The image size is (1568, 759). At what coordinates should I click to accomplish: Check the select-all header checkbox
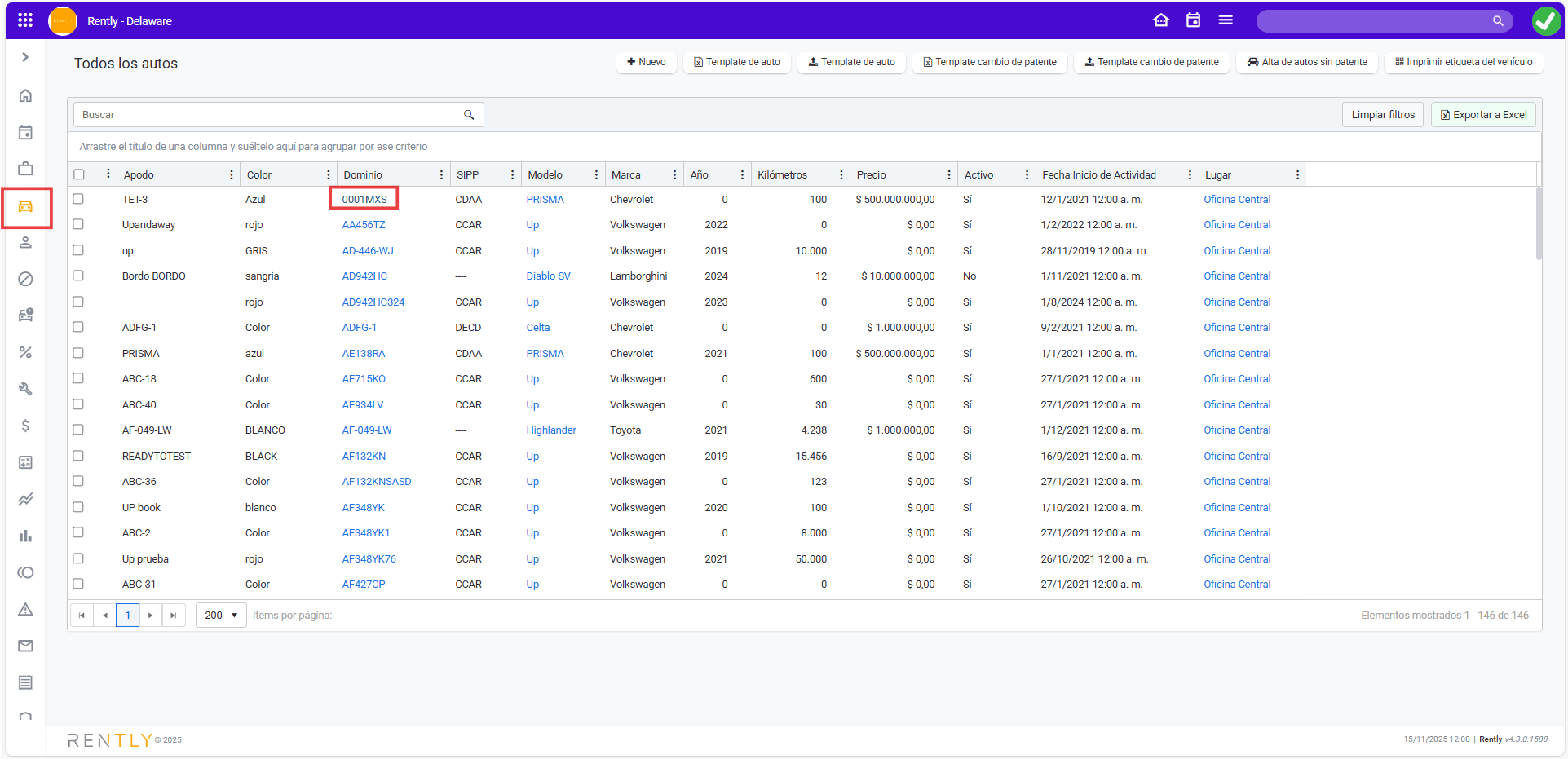[x=79, y=174]
